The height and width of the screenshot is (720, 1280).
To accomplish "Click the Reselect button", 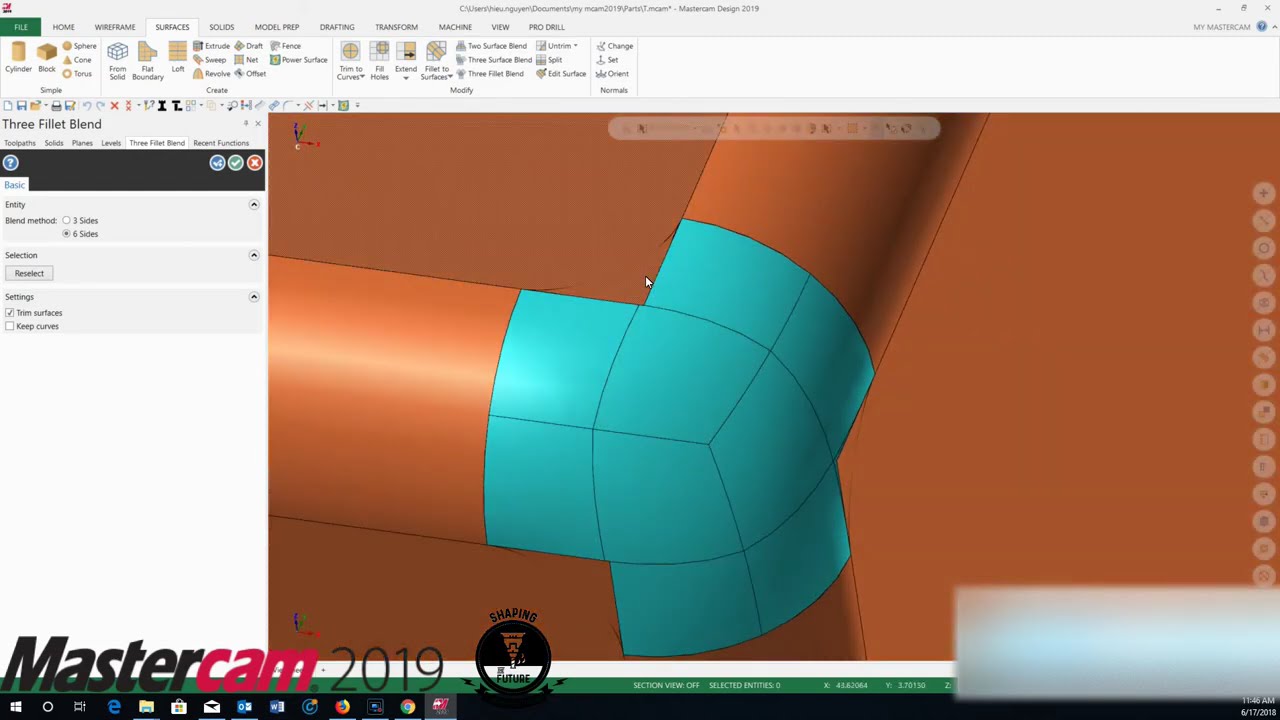I will 29,273.
